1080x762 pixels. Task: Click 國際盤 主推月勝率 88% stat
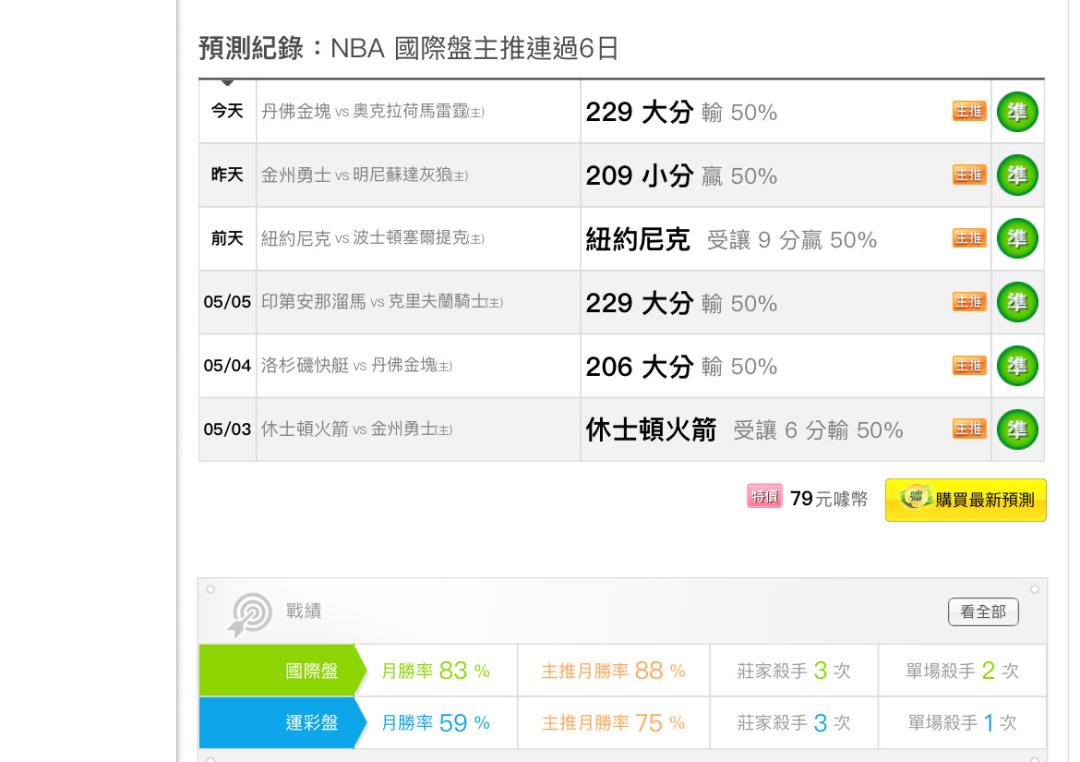click(612, 670)
